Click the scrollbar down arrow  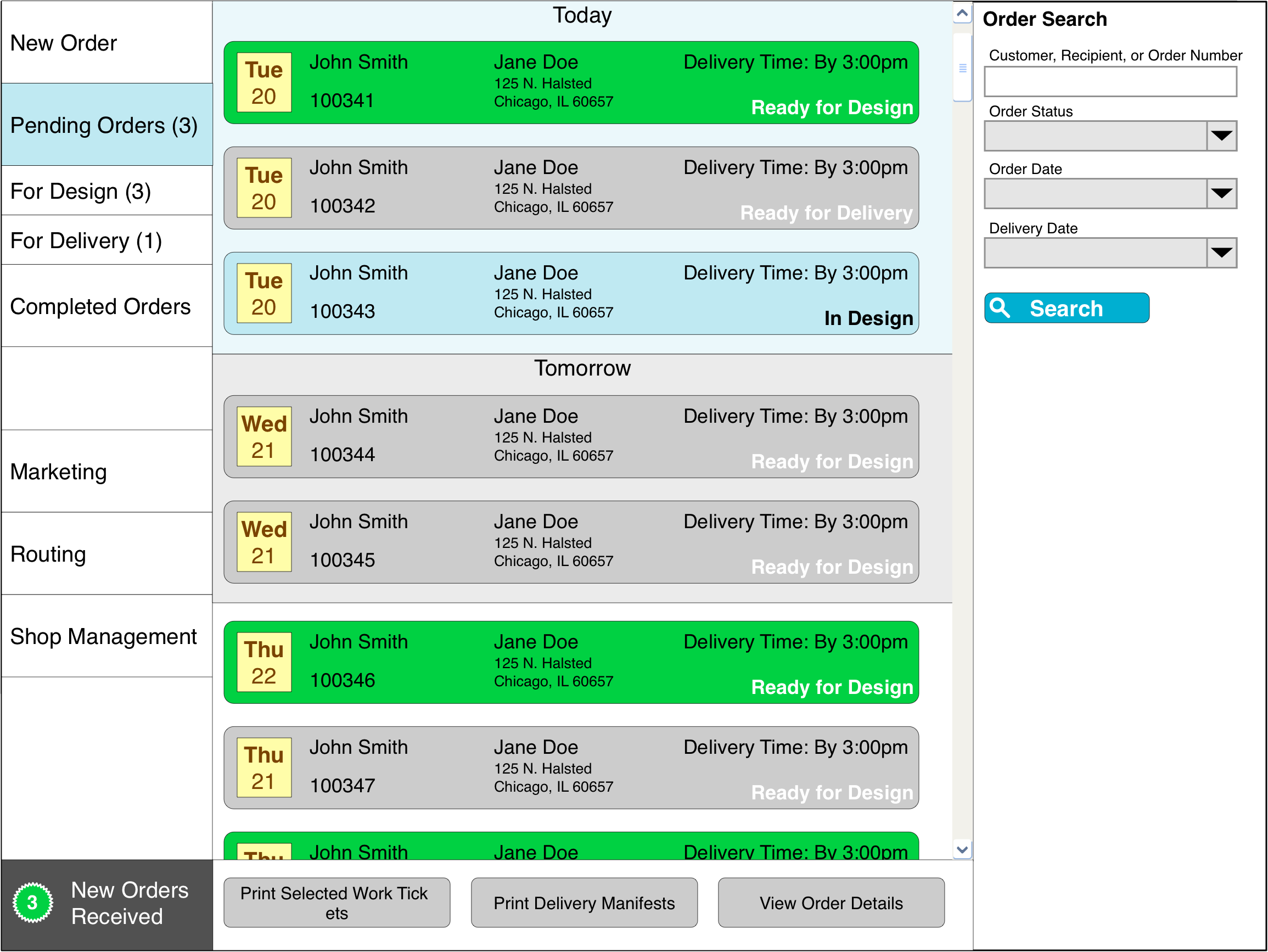tap(962, 851)
